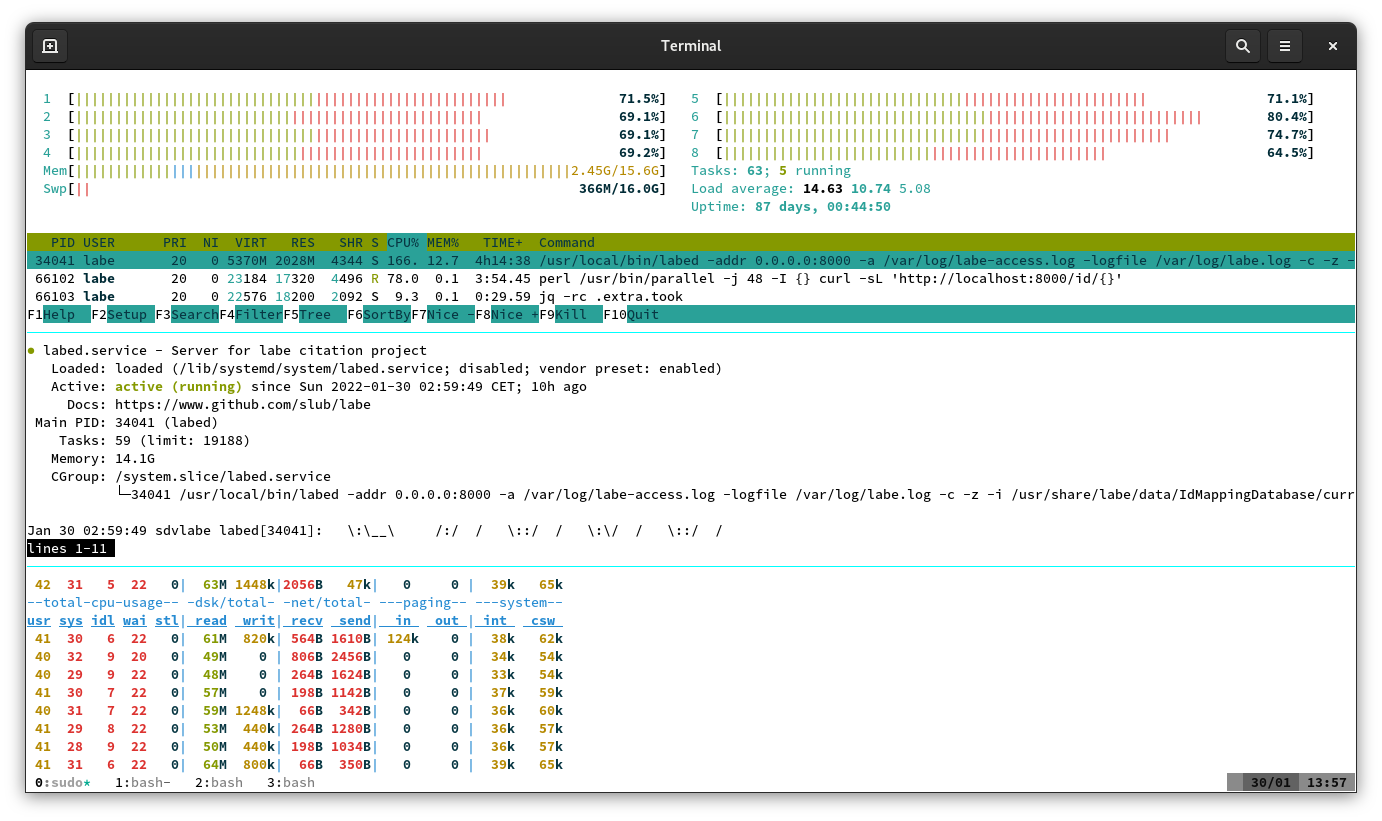1382x821 pixels.
Task: Sort by the SHR column header
Action: coord(351,243)
